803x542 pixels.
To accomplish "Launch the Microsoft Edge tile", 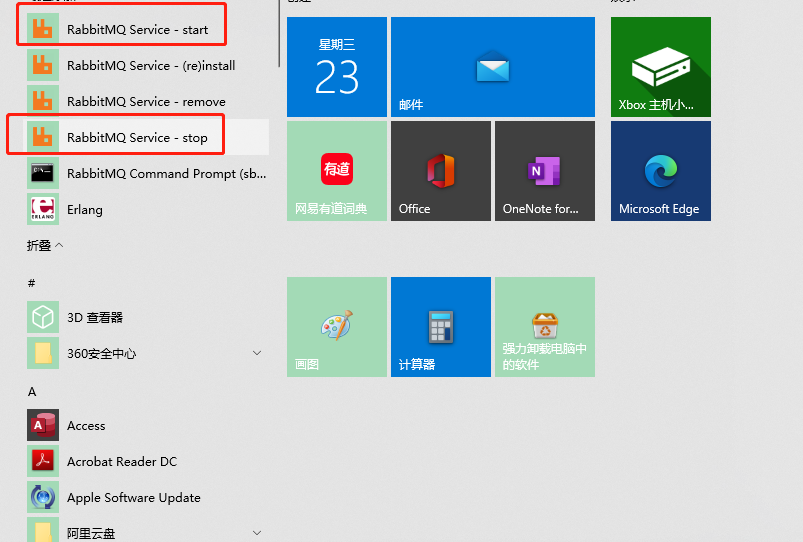I will coord(661,171).
